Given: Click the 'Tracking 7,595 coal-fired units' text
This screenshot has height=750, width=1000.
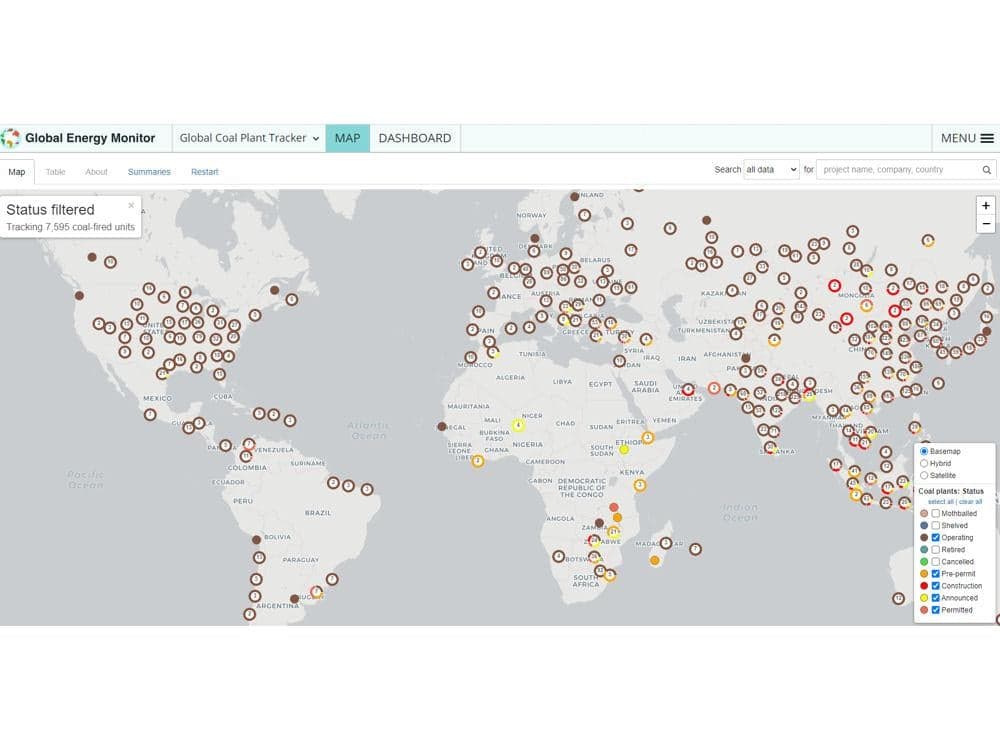Looking at the screenshot, I should [71, 227].
